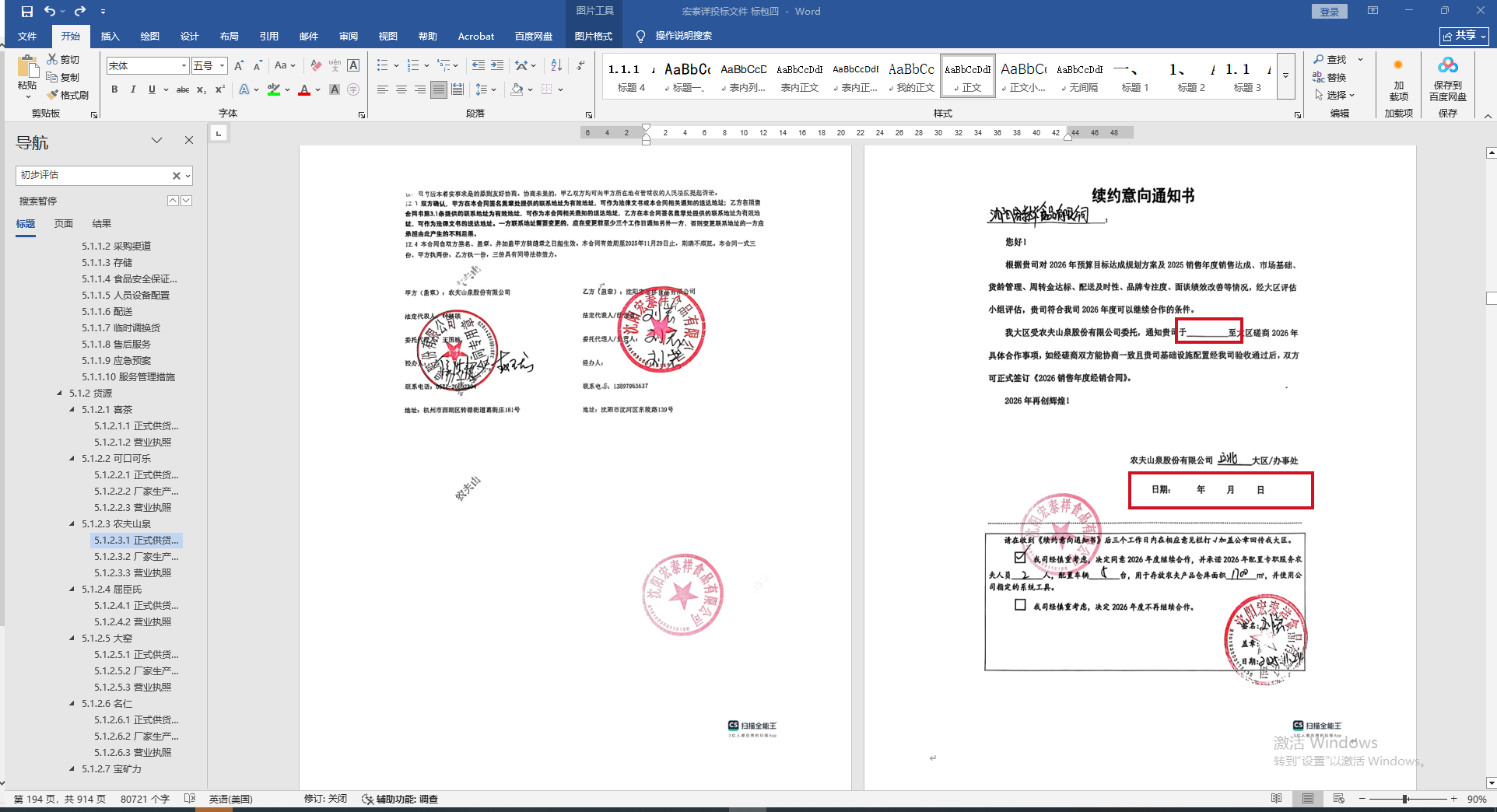Apply superscript formatting
This screenshot has height=812, width=1497.
(220, 89)
